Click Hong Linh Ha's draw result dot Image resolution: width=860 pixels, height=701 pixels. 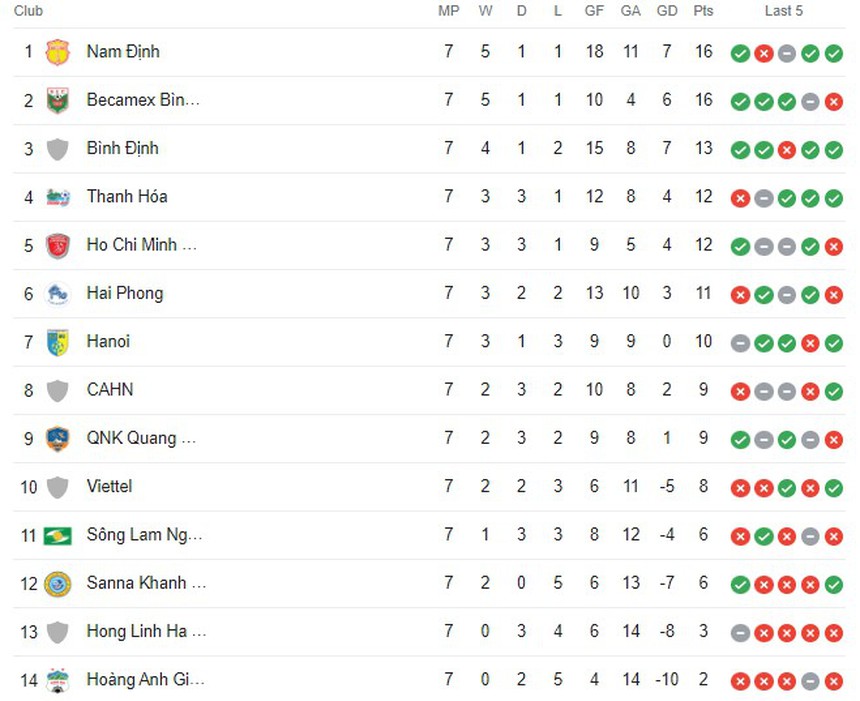coord(740,632)
